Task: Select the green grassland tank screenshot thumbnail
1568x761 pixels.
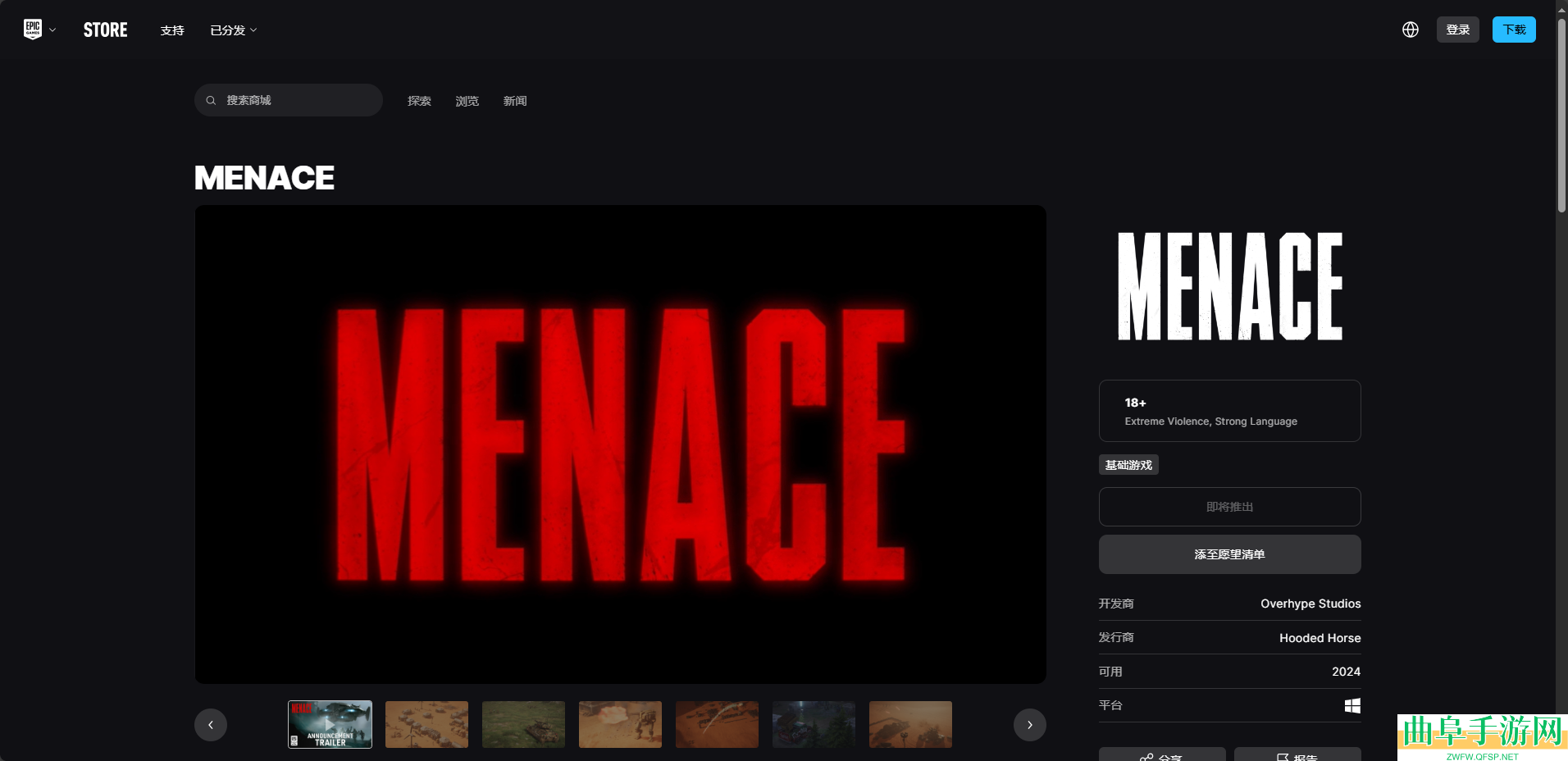Action: pyautogui.click(x=523, y=724)
